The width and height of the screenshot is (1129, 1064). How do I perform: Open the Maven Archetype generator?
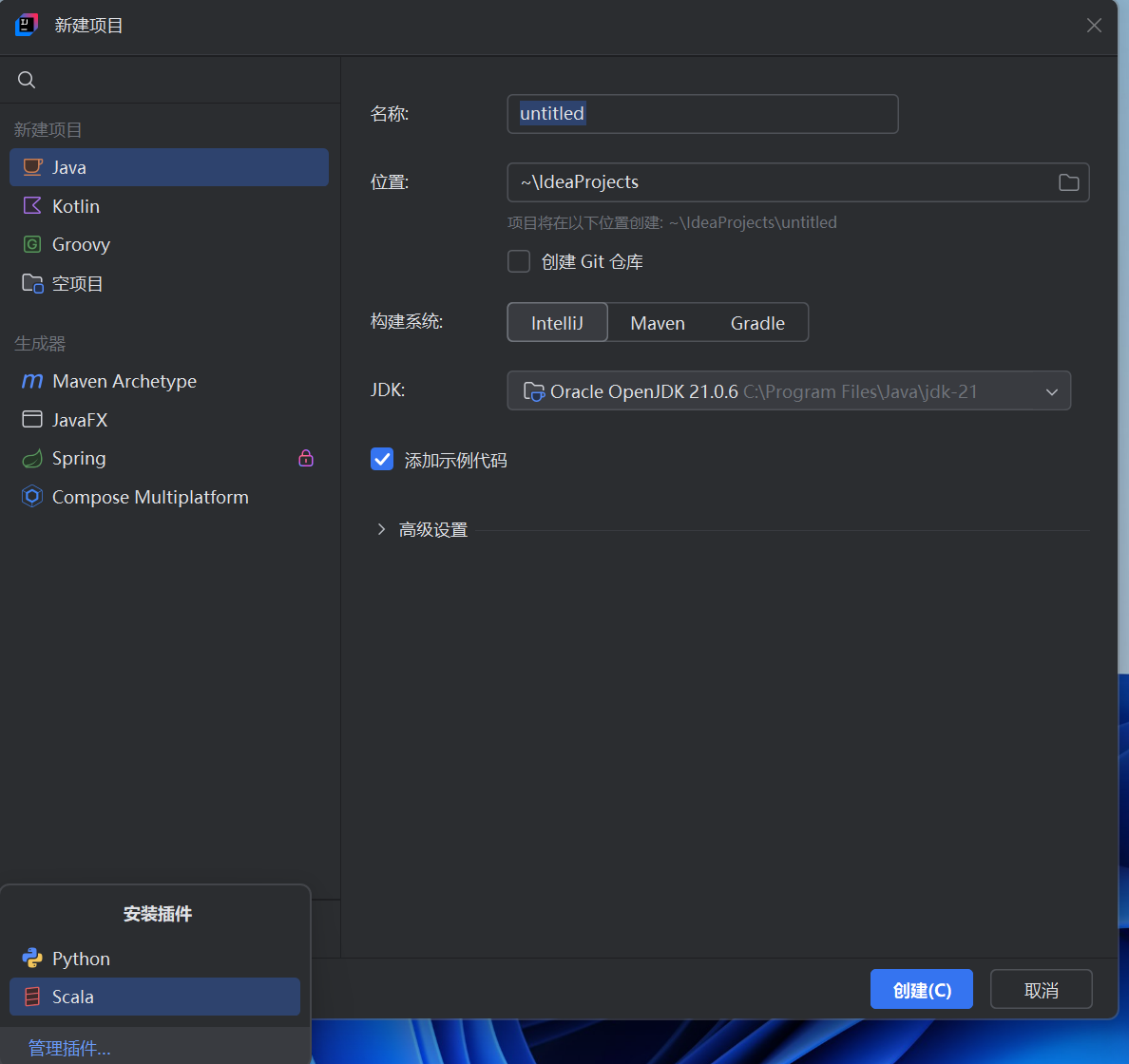pyautogui.click(x=169, y=382)
